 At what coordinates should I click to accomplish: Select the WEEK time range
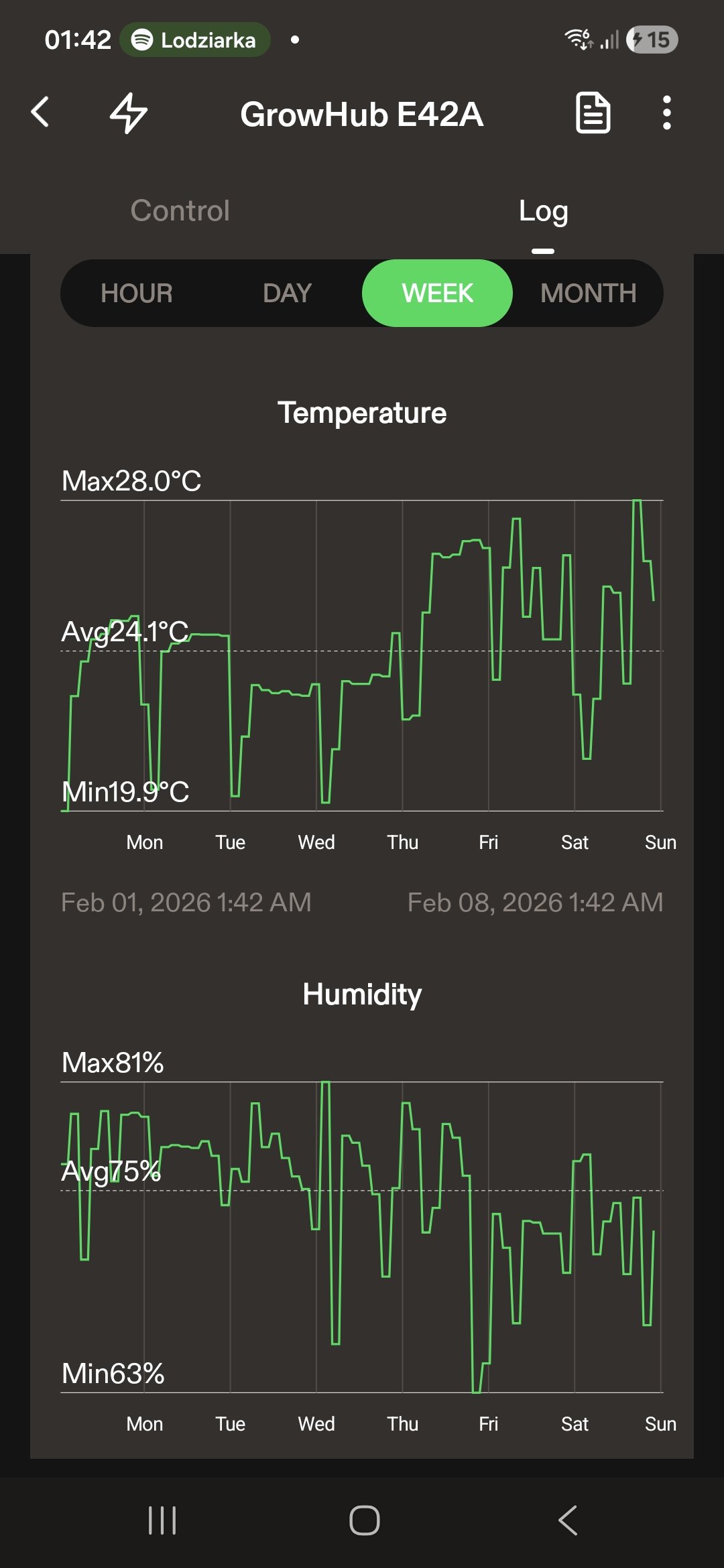(437, 293)
